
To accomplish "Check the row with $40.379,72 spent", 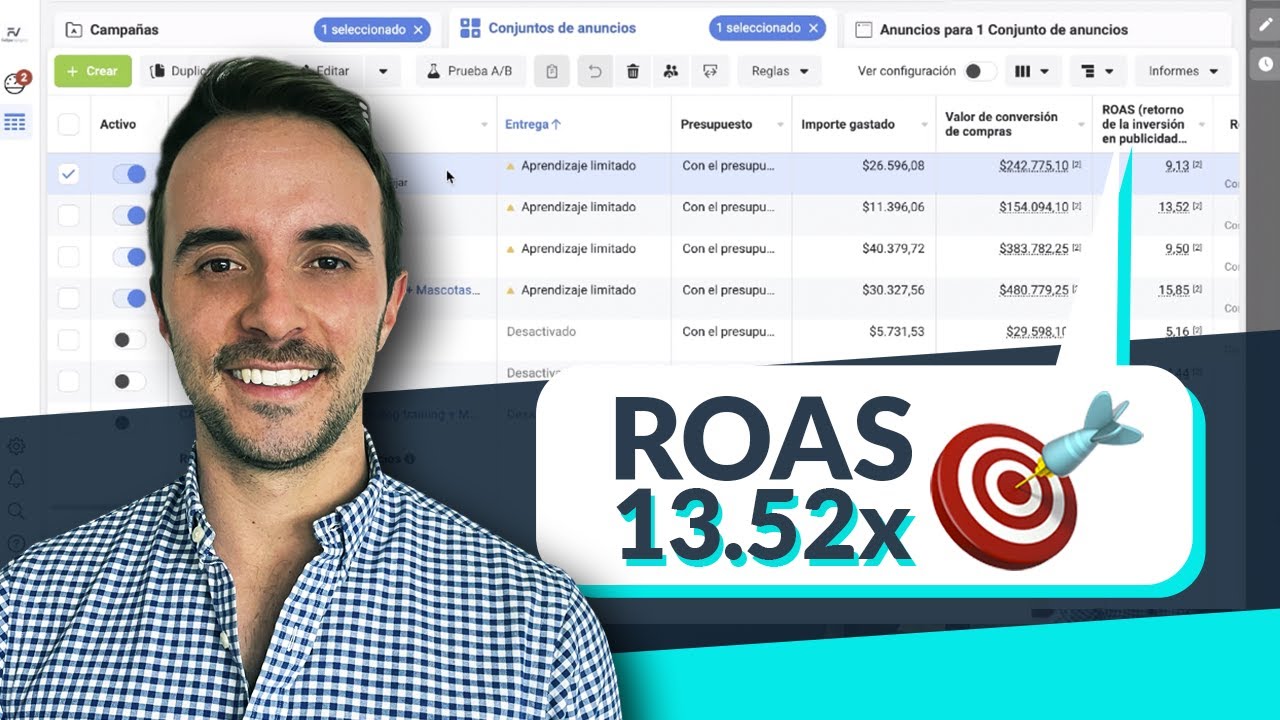I will [68, 257].
